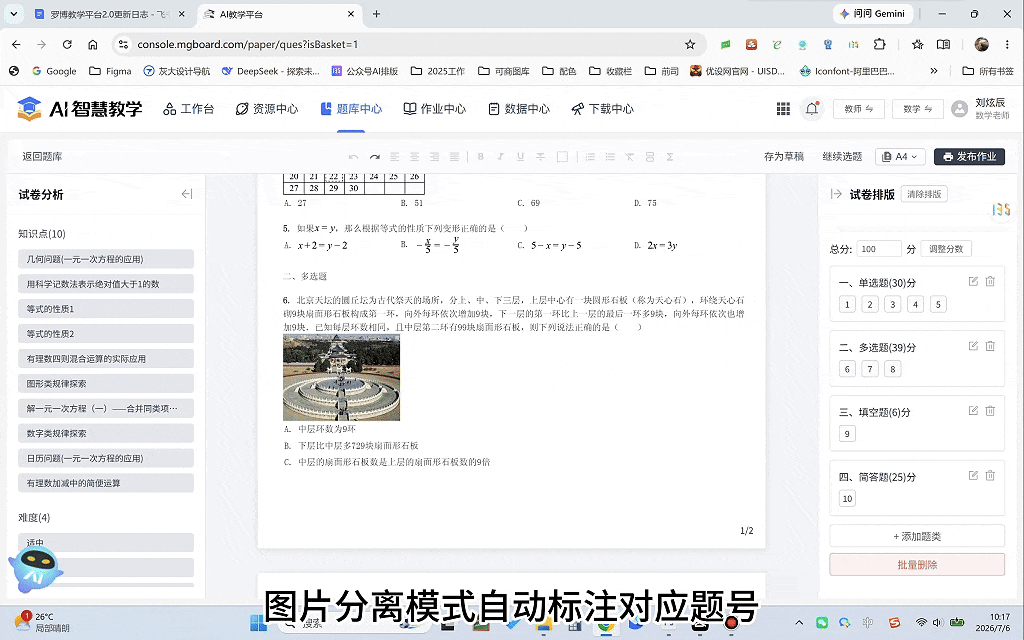Click 调整分数 button
This screenshot has height=640, width=1024.
click(946, 249)
